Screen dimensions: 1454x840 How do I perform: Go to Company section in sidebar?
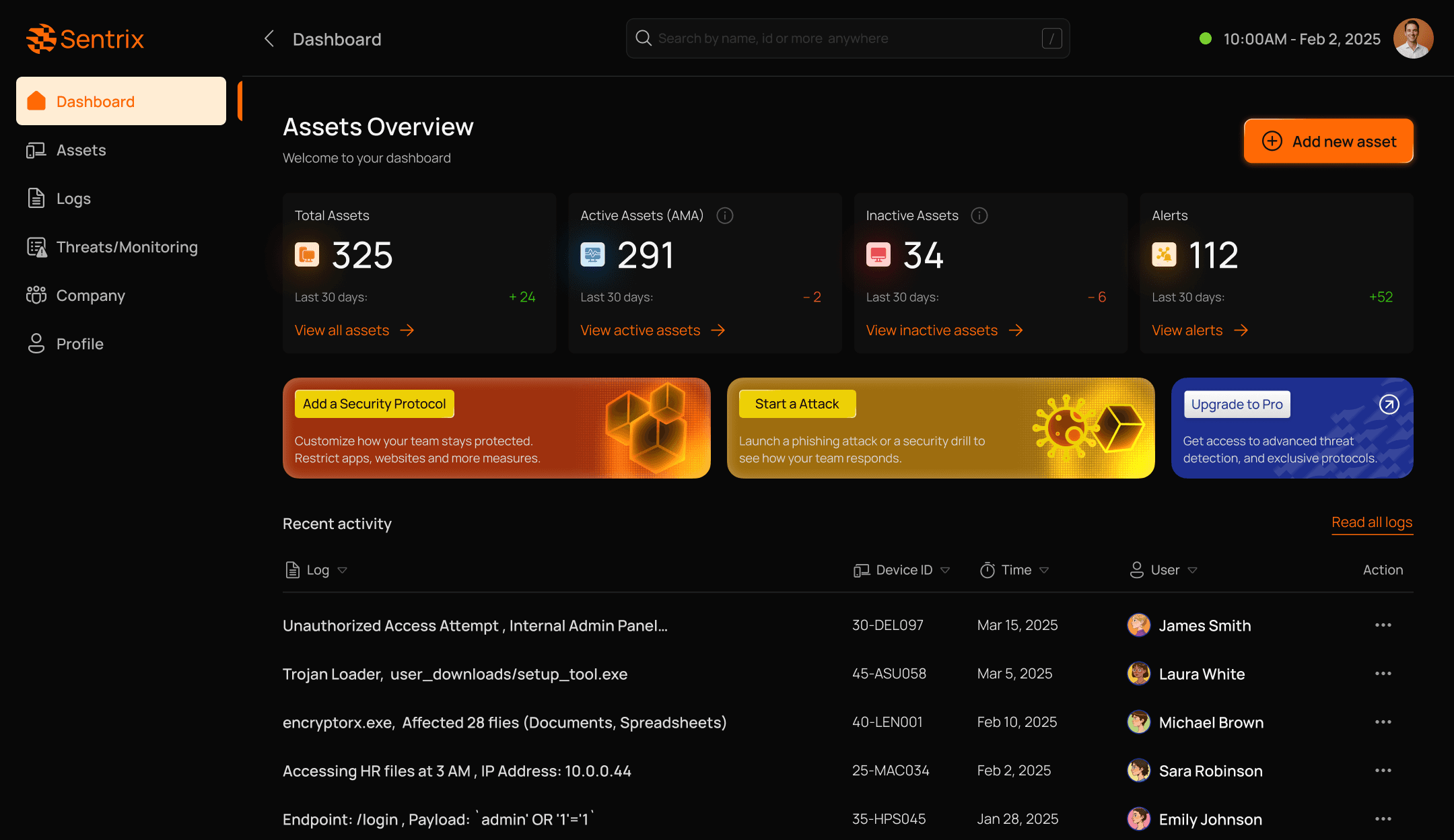tap(90, 295)
